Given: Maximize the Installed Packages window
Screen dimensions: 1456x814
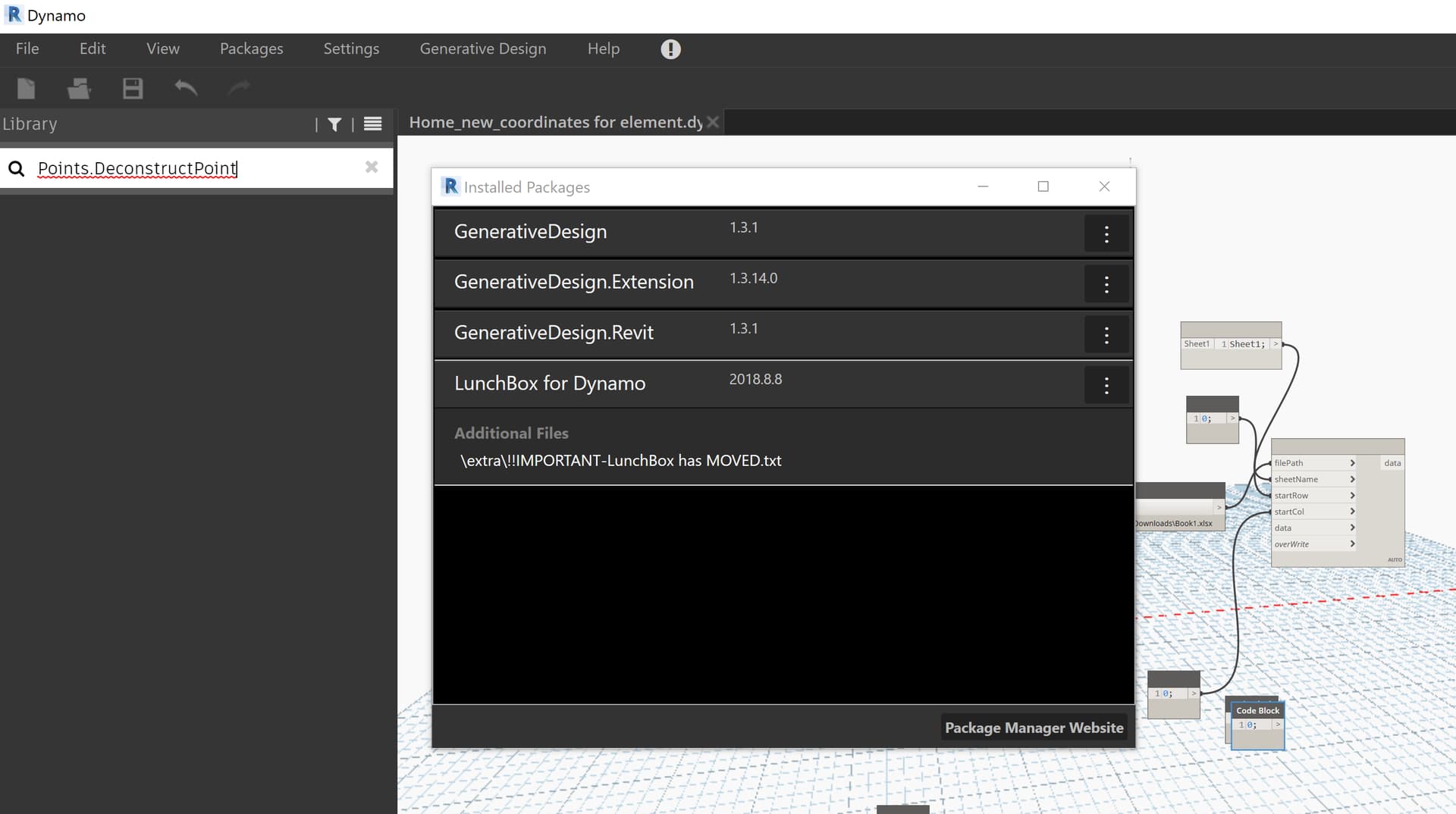Looking at the screenshot, I should tap(1043, 186).
